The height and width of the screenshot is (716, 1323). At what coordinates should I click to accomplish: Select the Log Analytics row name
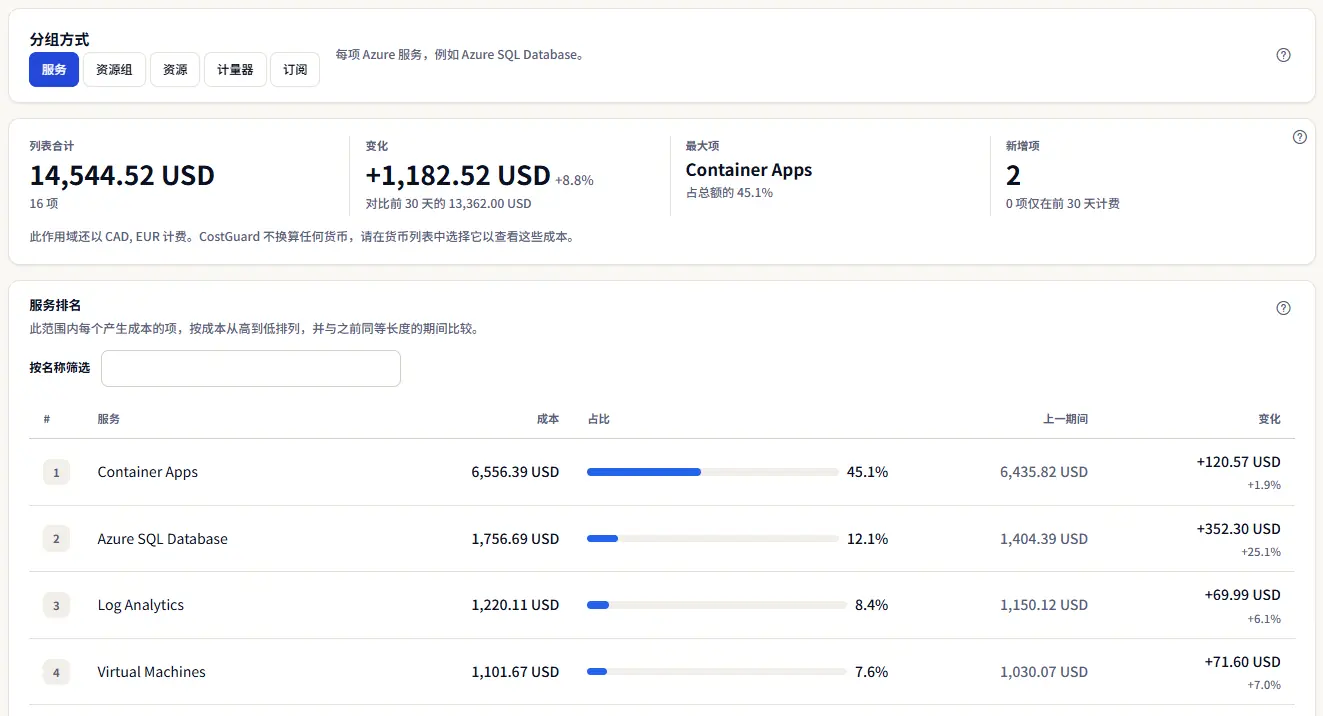(140, 605)
